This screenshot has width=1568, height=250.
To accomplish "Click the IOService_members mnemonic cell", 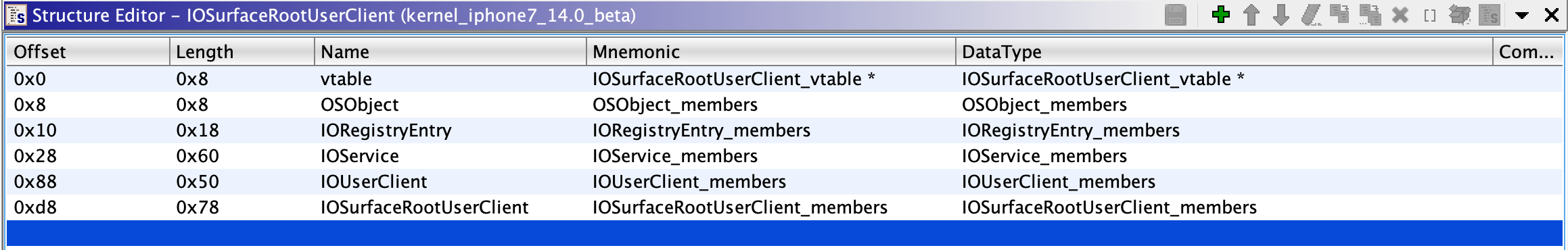I will (x=771, y=156).
